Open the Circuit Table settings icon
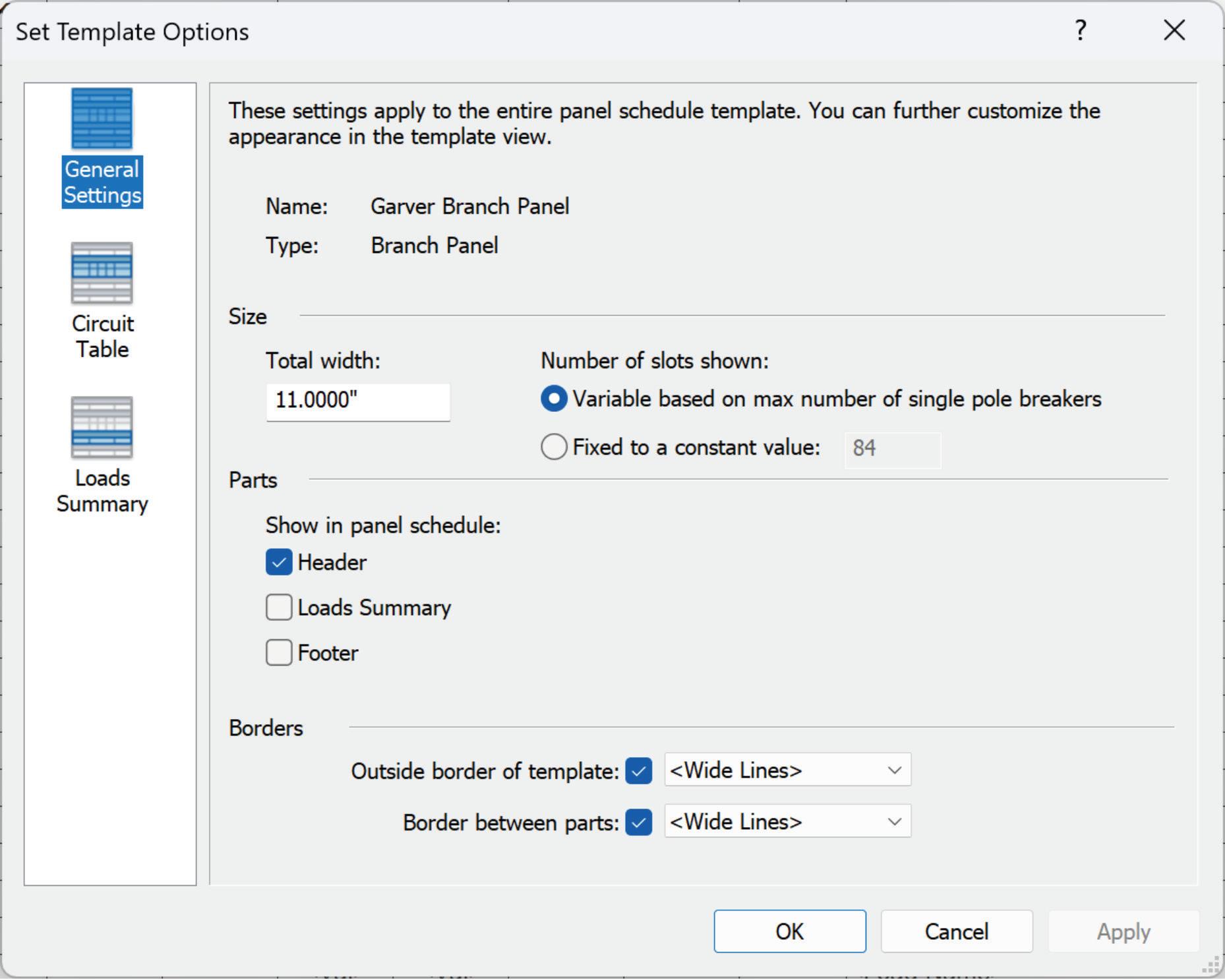1225x980 pixels. click(x=102, y=274)
